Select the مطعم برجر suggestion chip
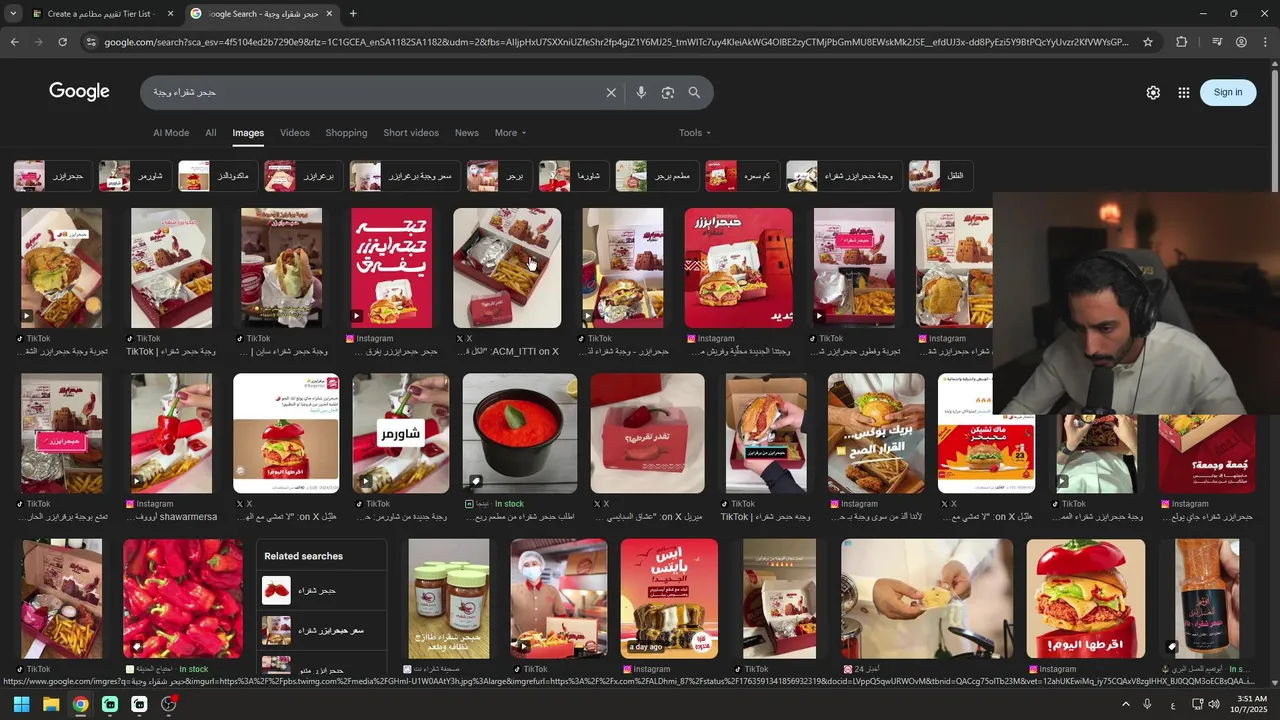The height and width of the screenshot is (720, 1280). [656, 176]
